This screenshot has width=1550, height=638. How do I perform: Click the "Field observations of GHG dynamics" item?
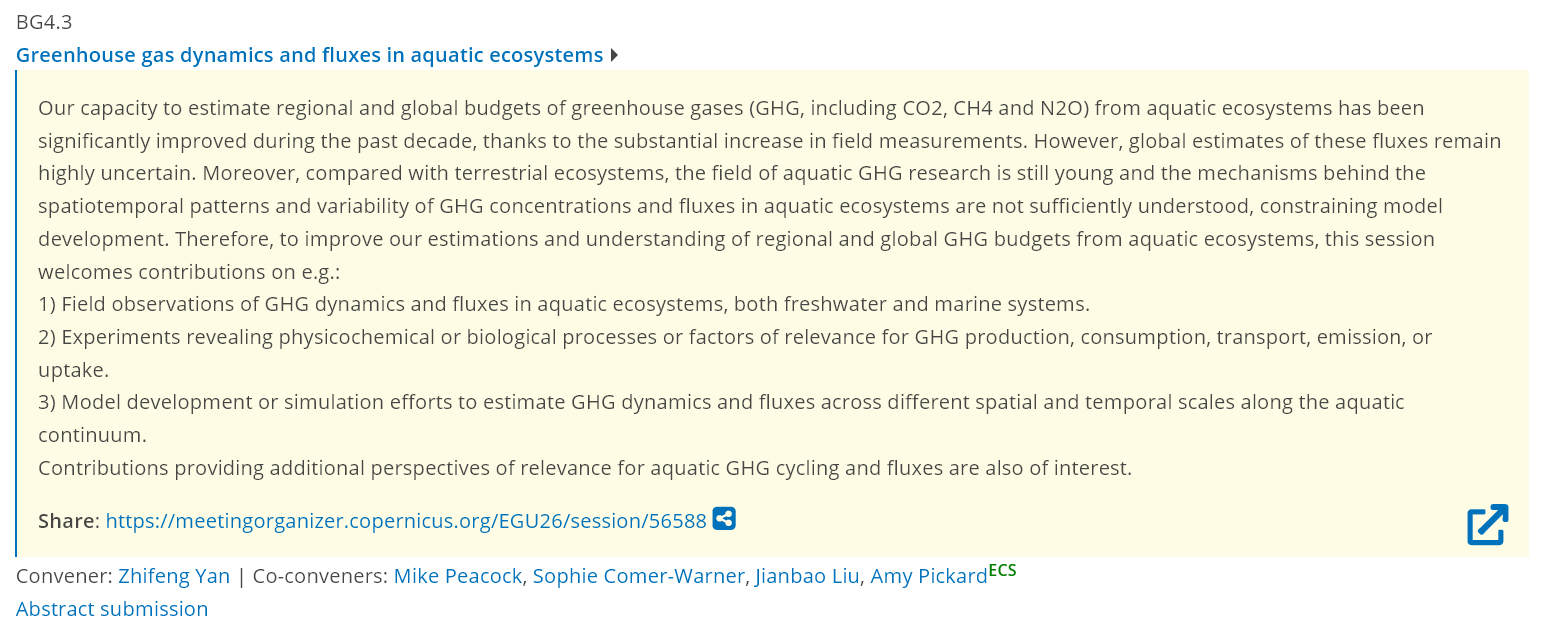tap(563, 304)
